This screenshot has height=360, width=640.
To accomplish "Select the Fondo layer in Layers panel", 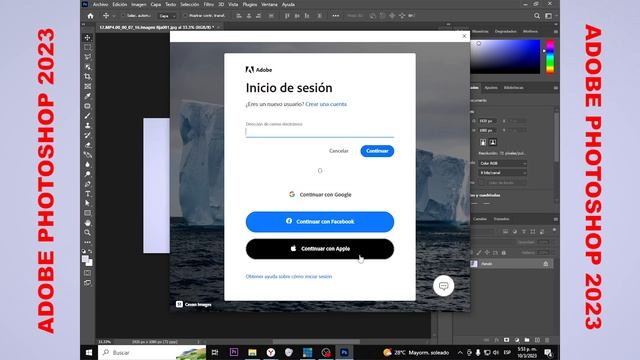I will click(x=512, y=264).
